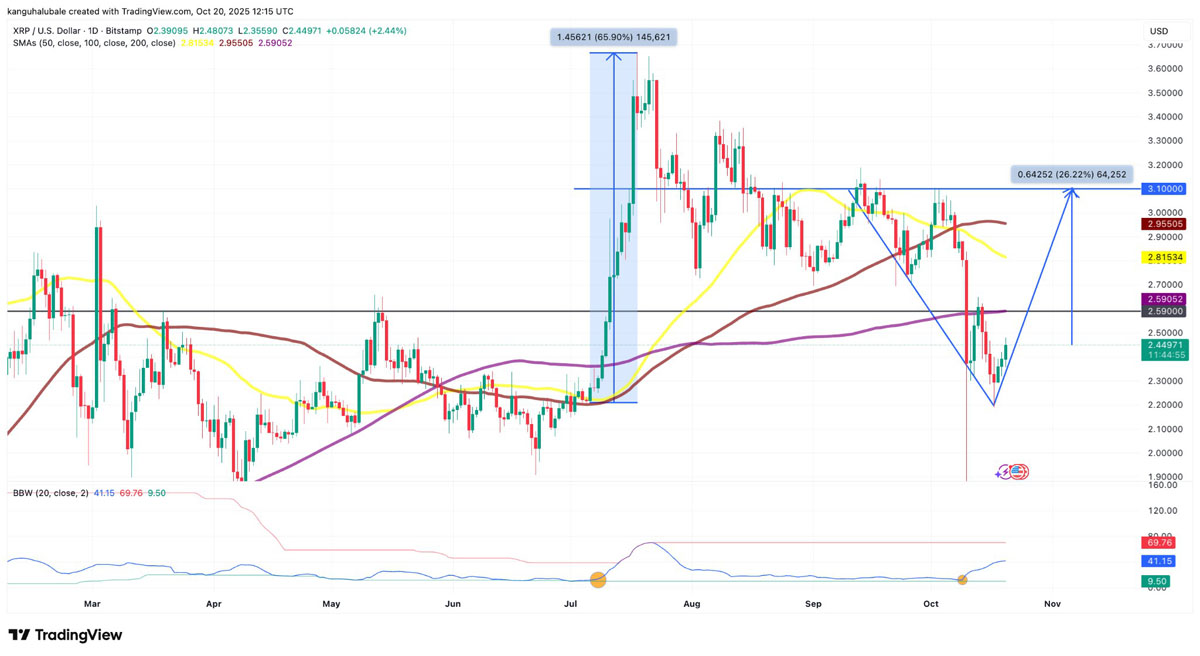Click the red BBW upper band label 69.76
1200x656 pixels.
tap(1158, 543)
